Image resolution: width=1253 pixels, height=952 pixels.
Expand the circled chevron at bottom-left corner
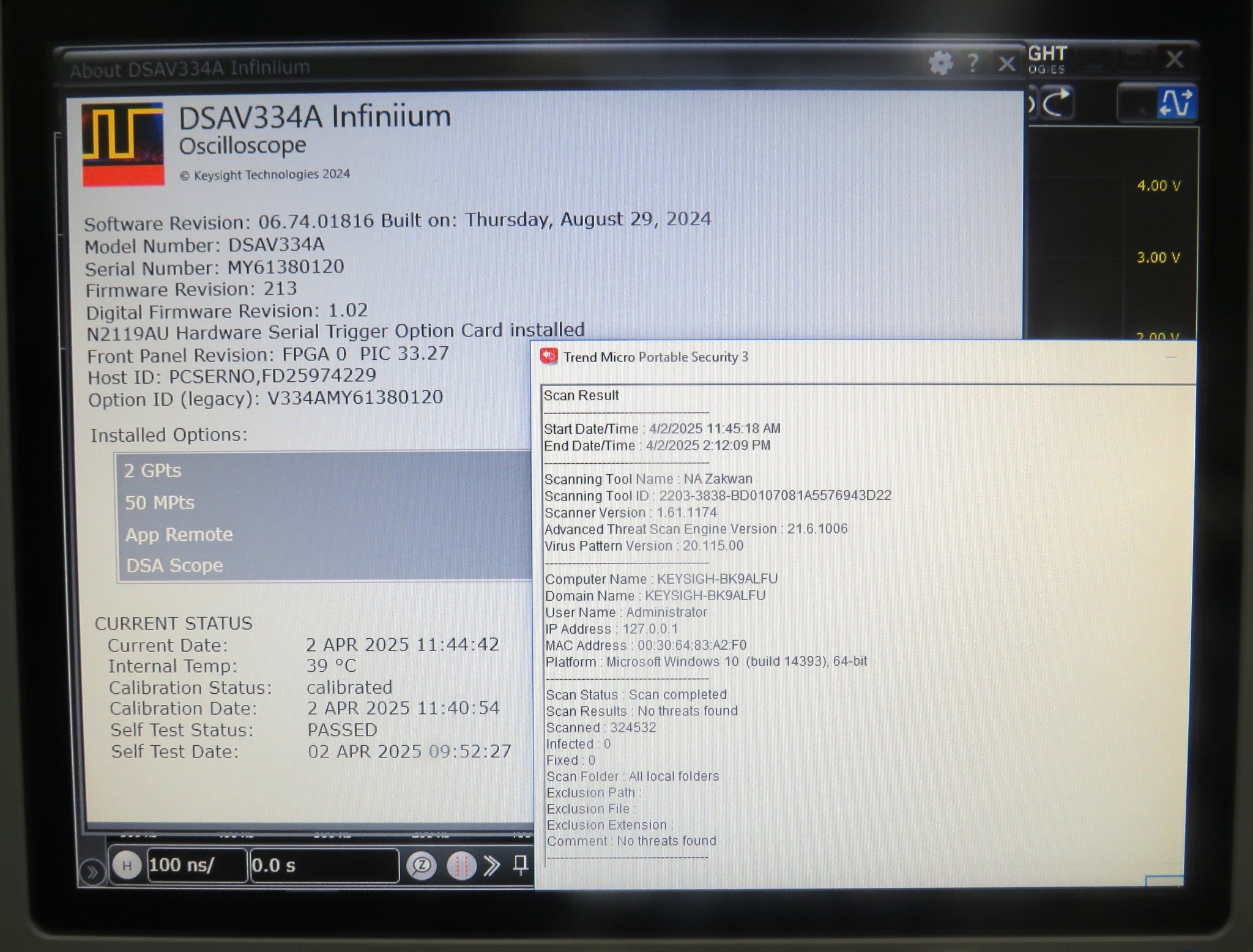click(x=92, y=872)
